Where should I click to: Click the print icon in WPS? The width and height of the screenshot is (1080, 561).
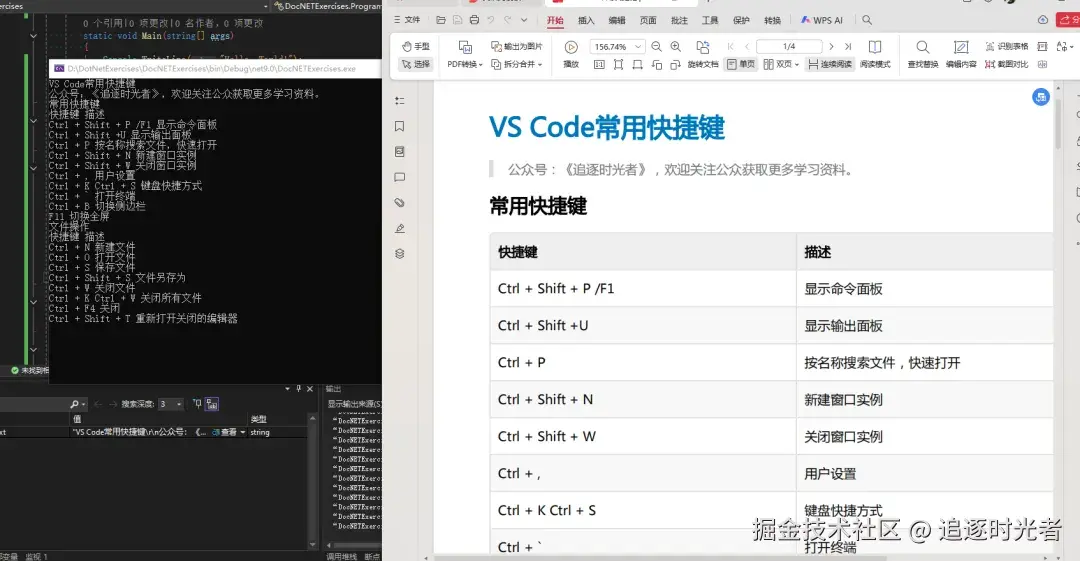tap(474, 20)
